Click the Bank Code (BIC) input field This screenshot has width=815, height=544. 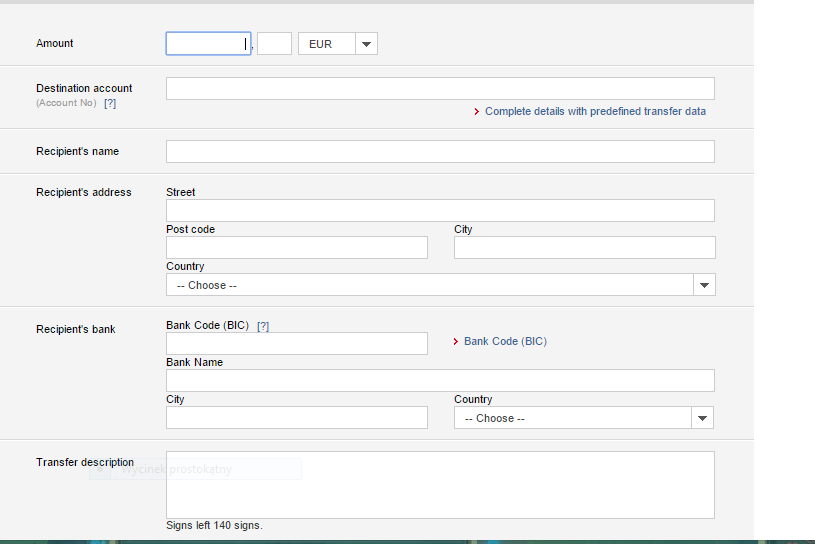pos(297,343)
